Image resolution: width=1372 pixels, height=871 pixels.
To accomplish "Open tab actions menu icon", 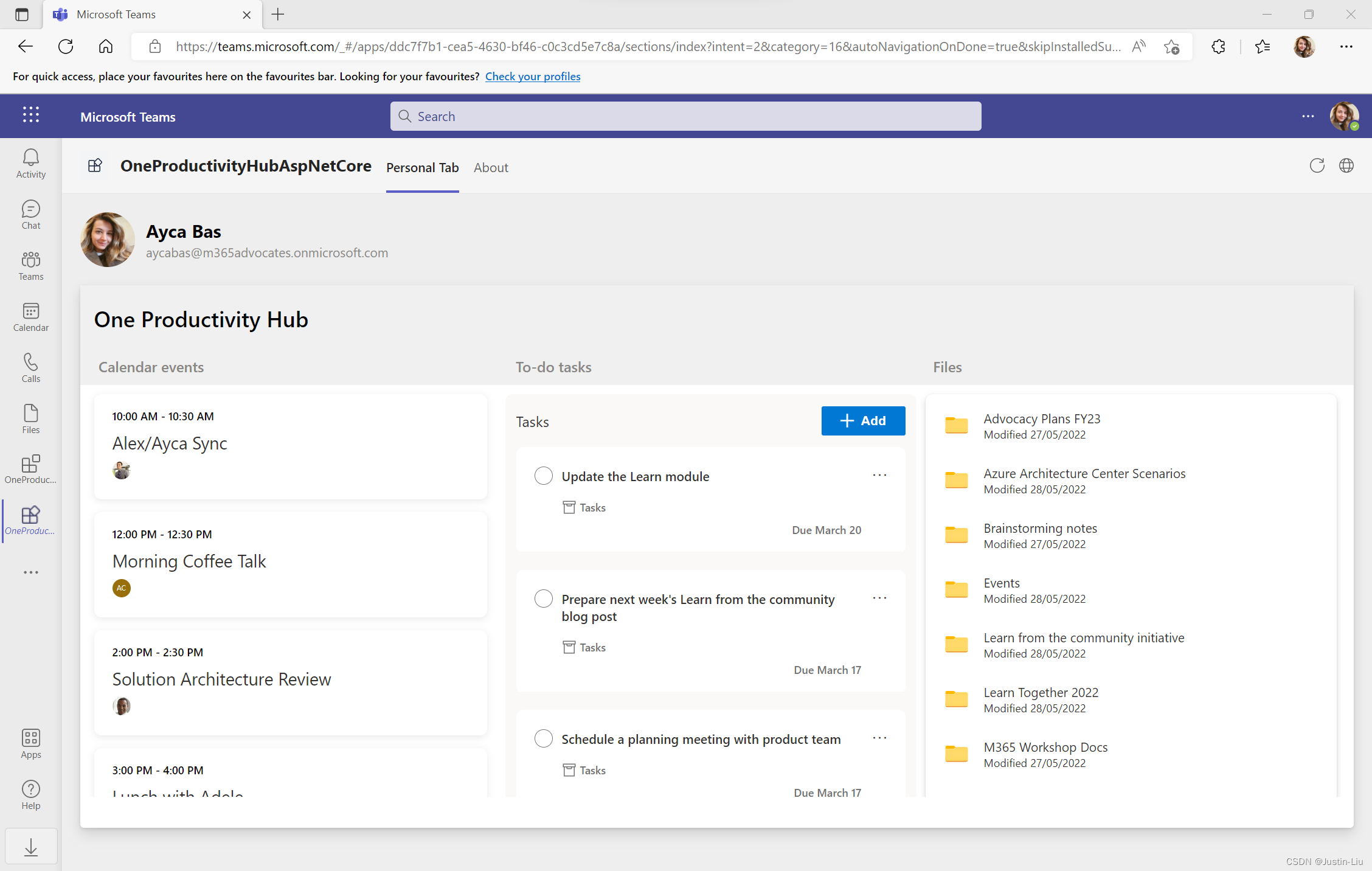I will (x=22, y=15).
